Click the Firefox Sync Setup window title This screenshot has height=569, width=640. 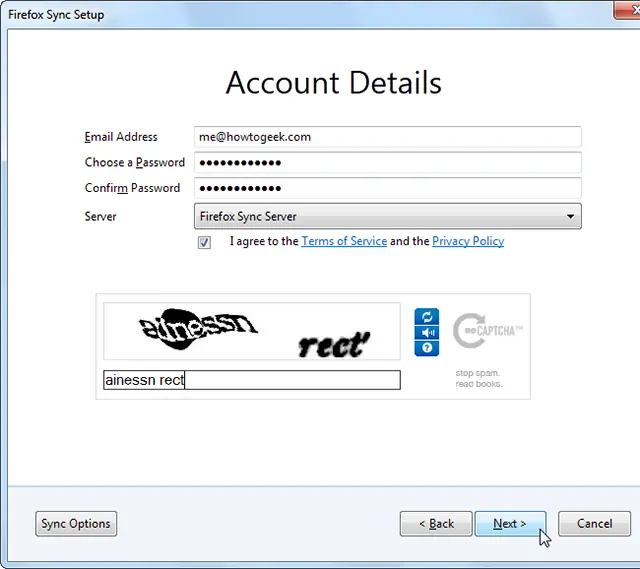coord(56,15)
